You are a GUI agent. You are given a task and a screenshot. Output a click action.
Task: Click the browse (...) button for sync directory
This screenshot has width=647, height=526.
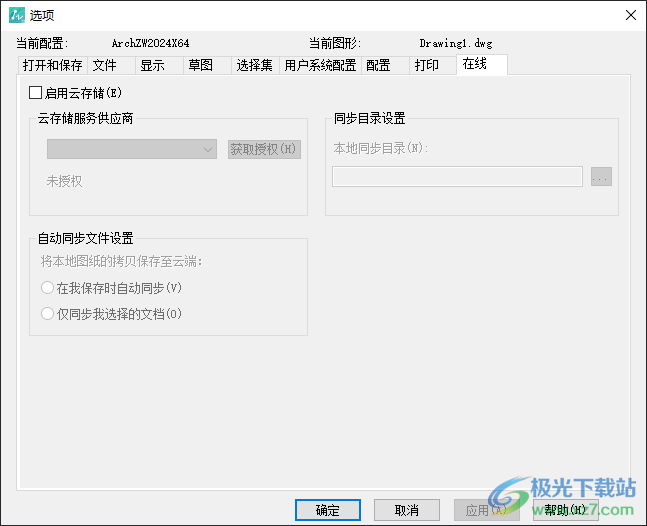pos(601,177)
